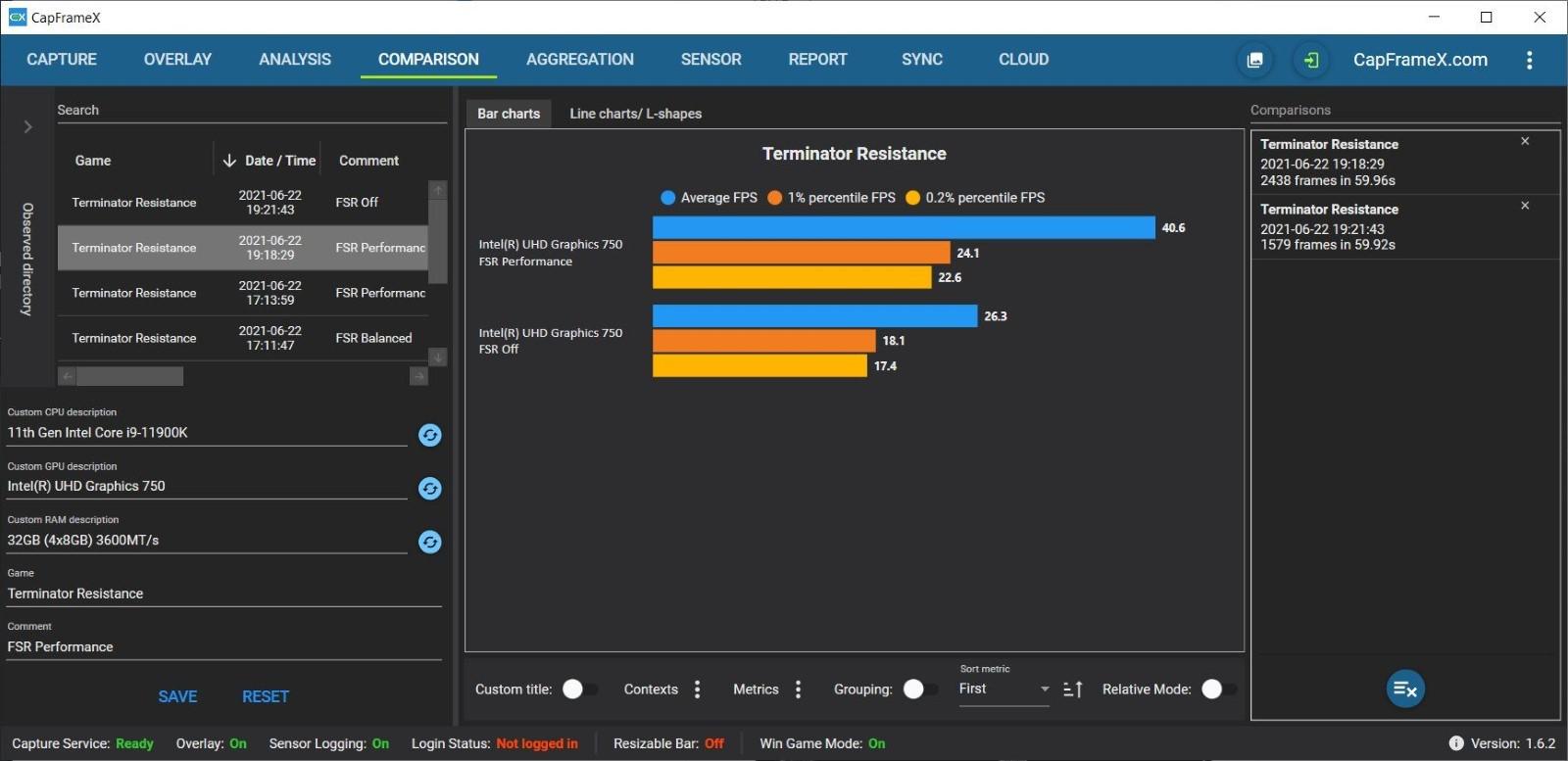Viewport: 1568px width, 761px height.
Task: Toggle sort direction icon beside Sort metric
Action: (x=1073, y=690)
